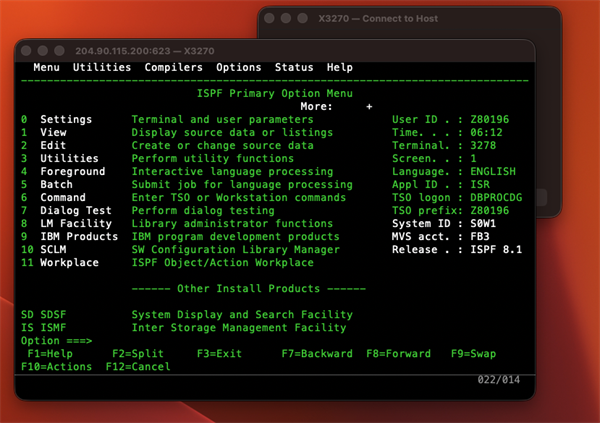This screenshot has height=423, width=600.
Task: Select option 1 View
Action: (x=44, y=132)
